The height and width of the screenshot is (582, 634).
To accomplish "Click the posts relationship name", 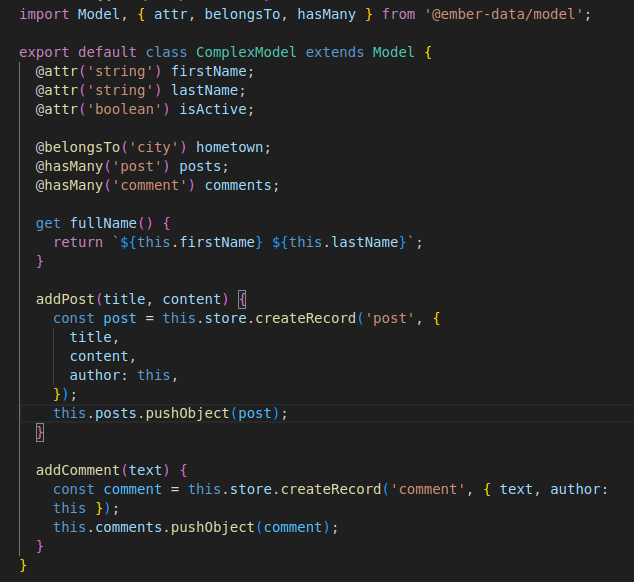I will 200,166.
